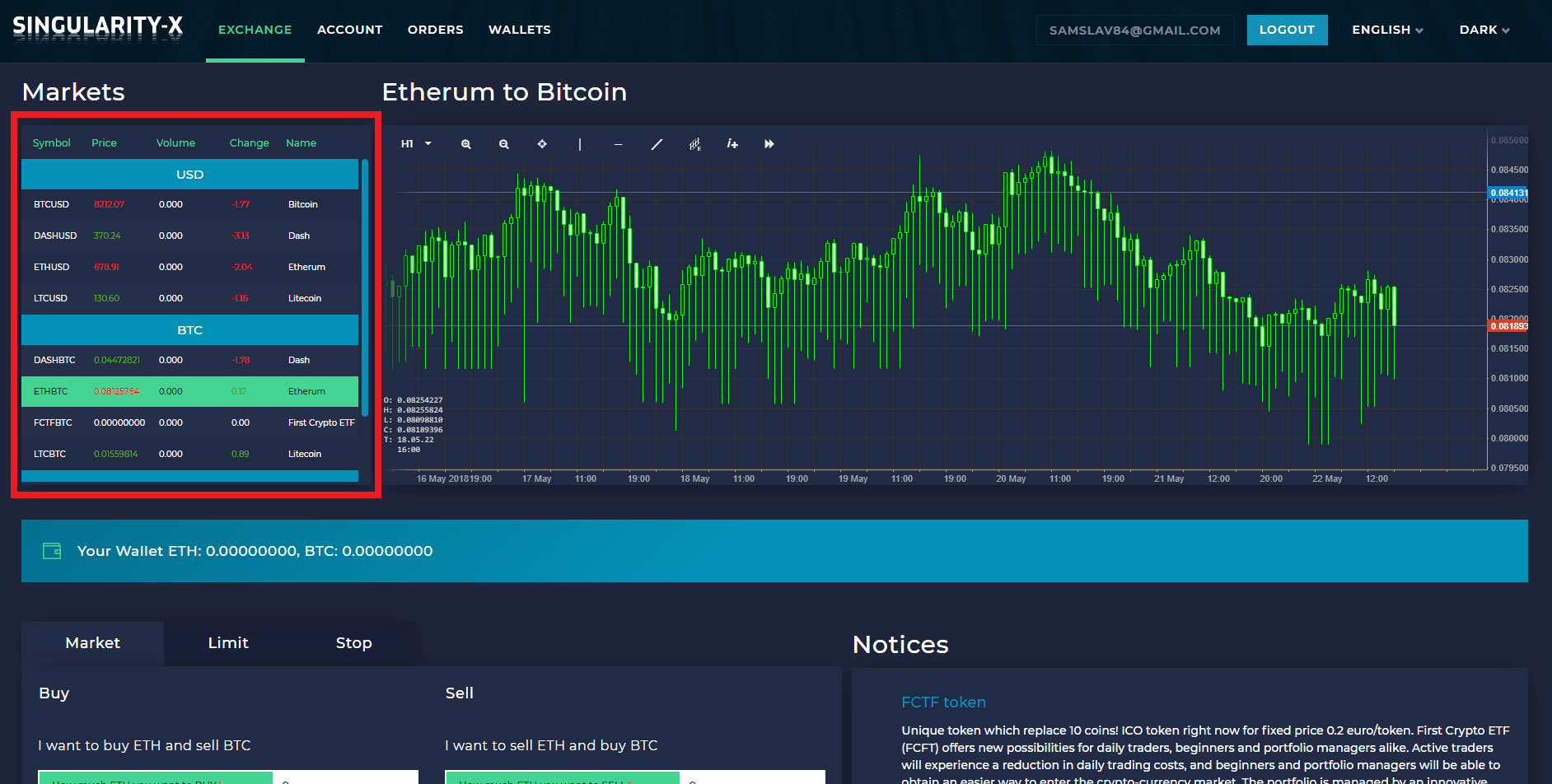Select the FCTFBTC market row

coord(189,422)
